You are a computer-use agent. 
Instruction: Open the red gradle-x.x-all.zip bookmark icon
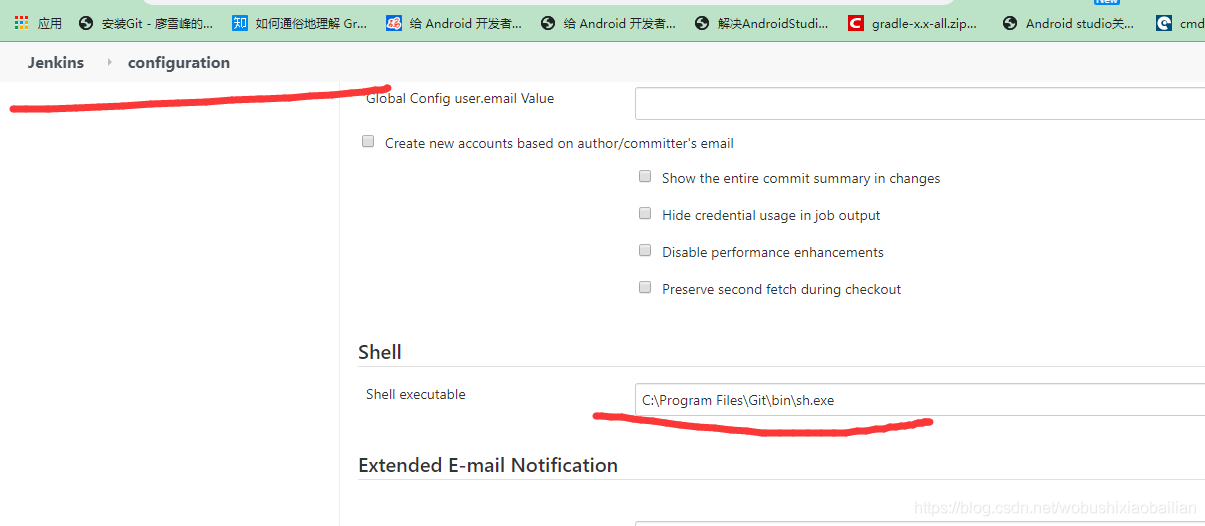[856, 23]
